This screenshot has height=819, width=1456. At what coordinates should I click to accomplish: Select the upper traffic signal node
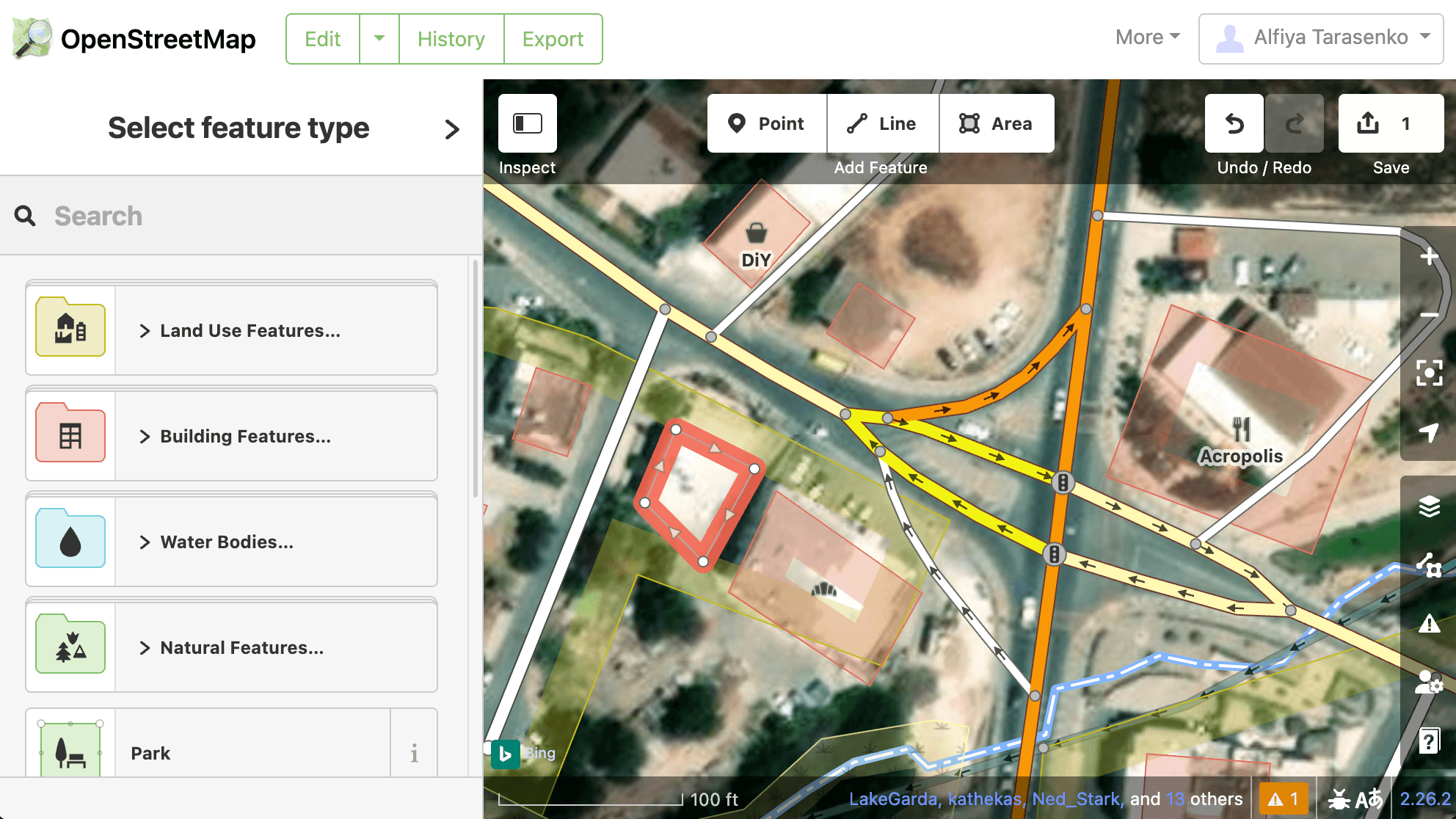coord(1063,483)
